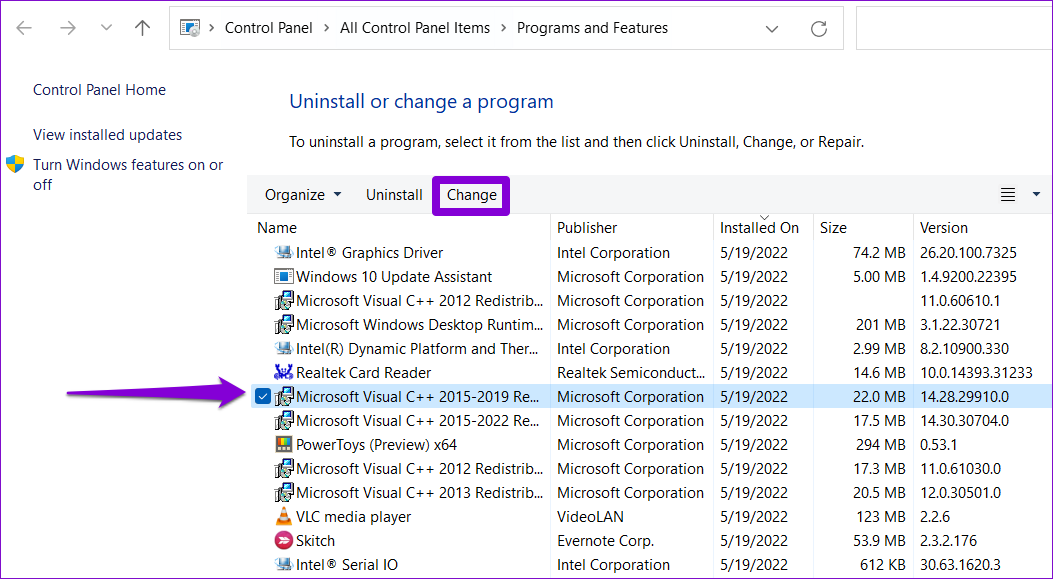Click the Uninstall toolbar button
Screen dimensions: 1053x579
pos(394,195)
